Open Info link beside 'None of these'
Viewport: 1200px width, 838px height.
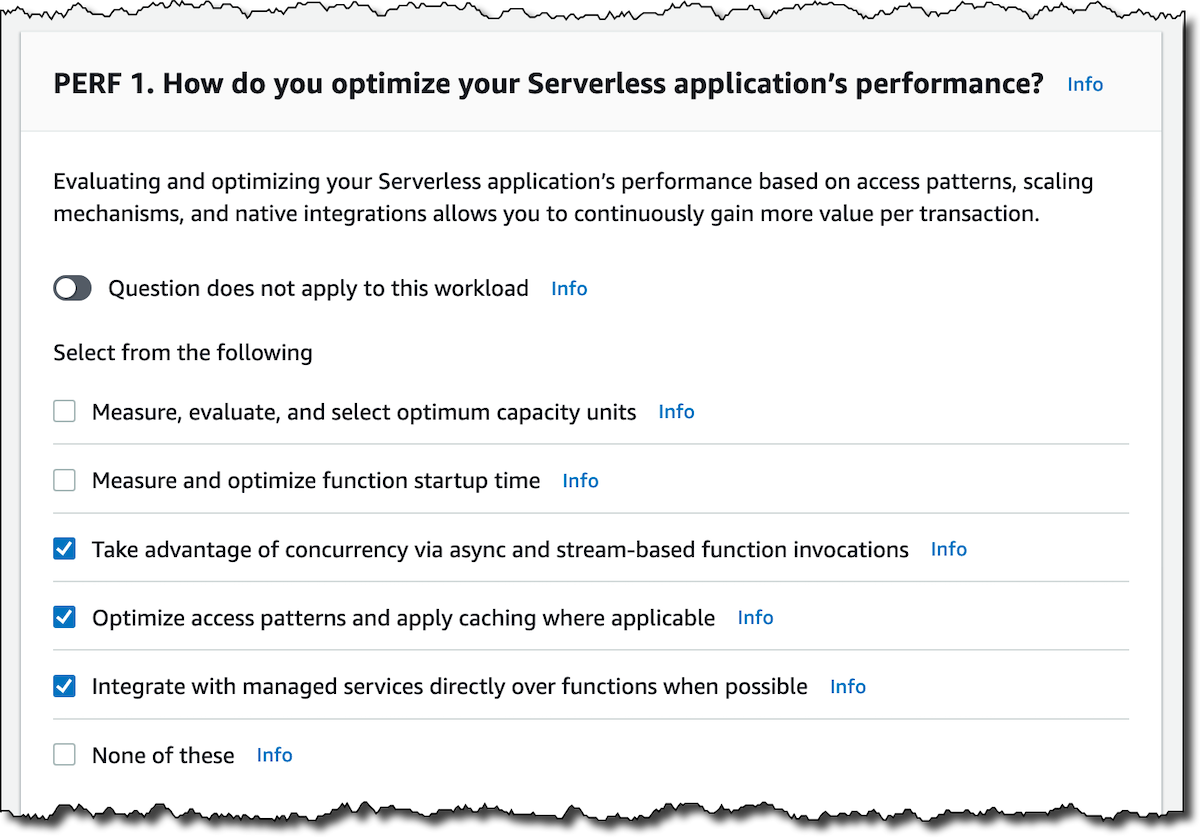pos(274,755)
